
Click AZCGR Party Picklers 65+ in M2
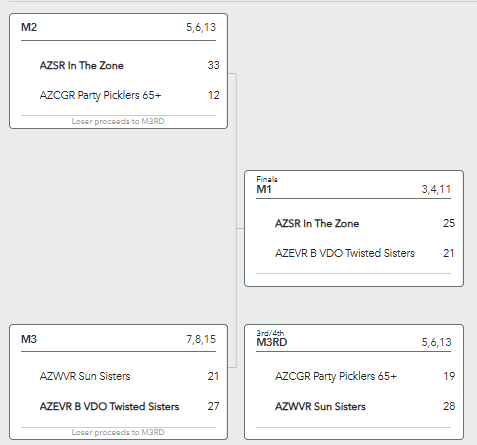pyautogui.click(x=100, y=95)
